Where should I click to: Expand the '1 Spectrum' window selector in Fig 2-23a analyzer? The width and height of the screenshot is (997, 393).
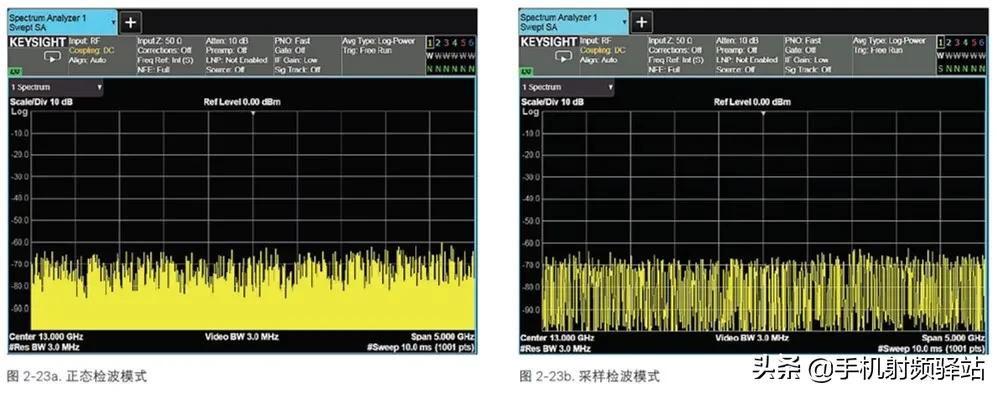coord(56,87)
